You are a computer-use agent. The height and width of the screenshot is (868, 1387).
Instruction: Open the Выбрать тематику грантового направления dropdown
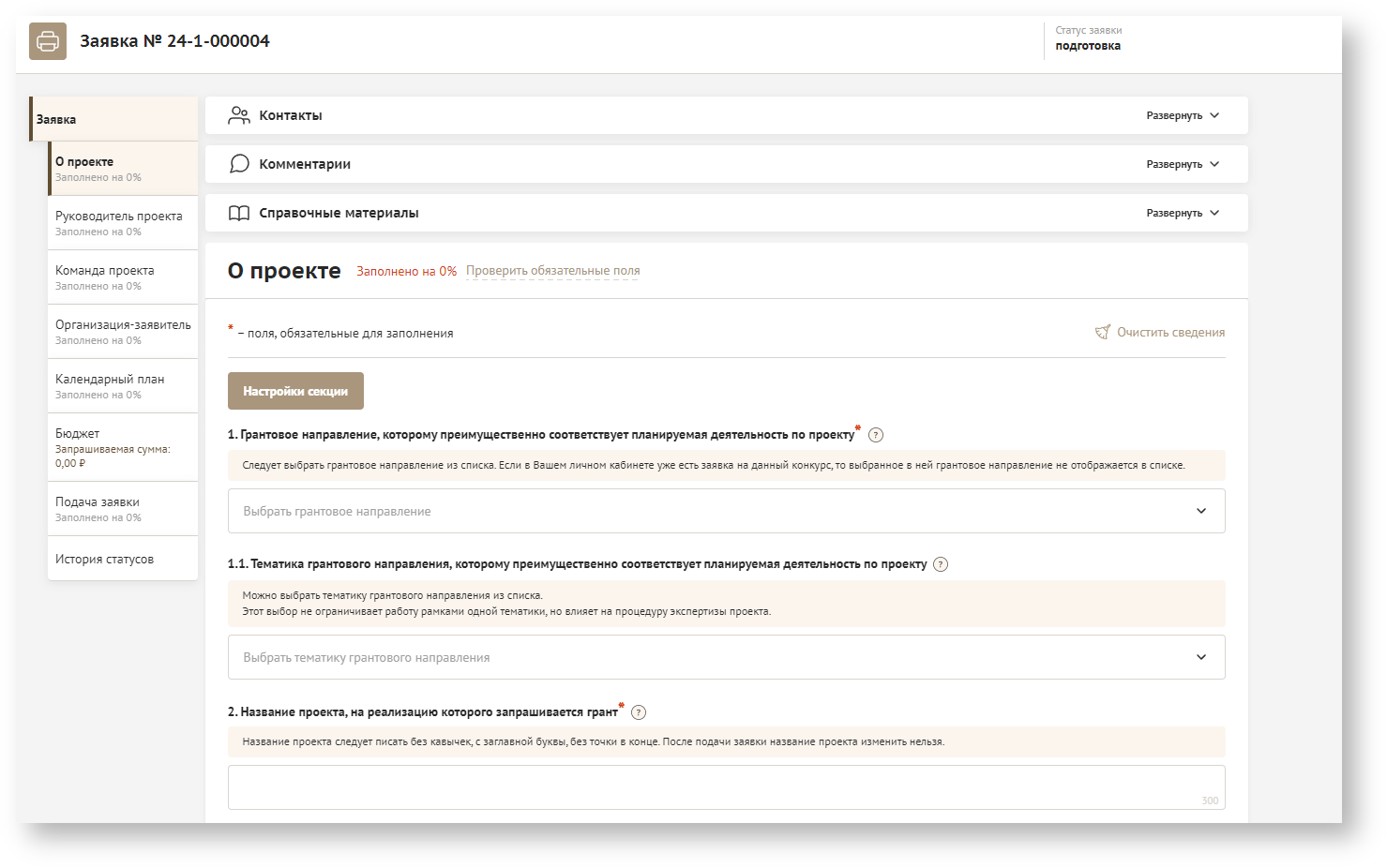click(726, 657)
